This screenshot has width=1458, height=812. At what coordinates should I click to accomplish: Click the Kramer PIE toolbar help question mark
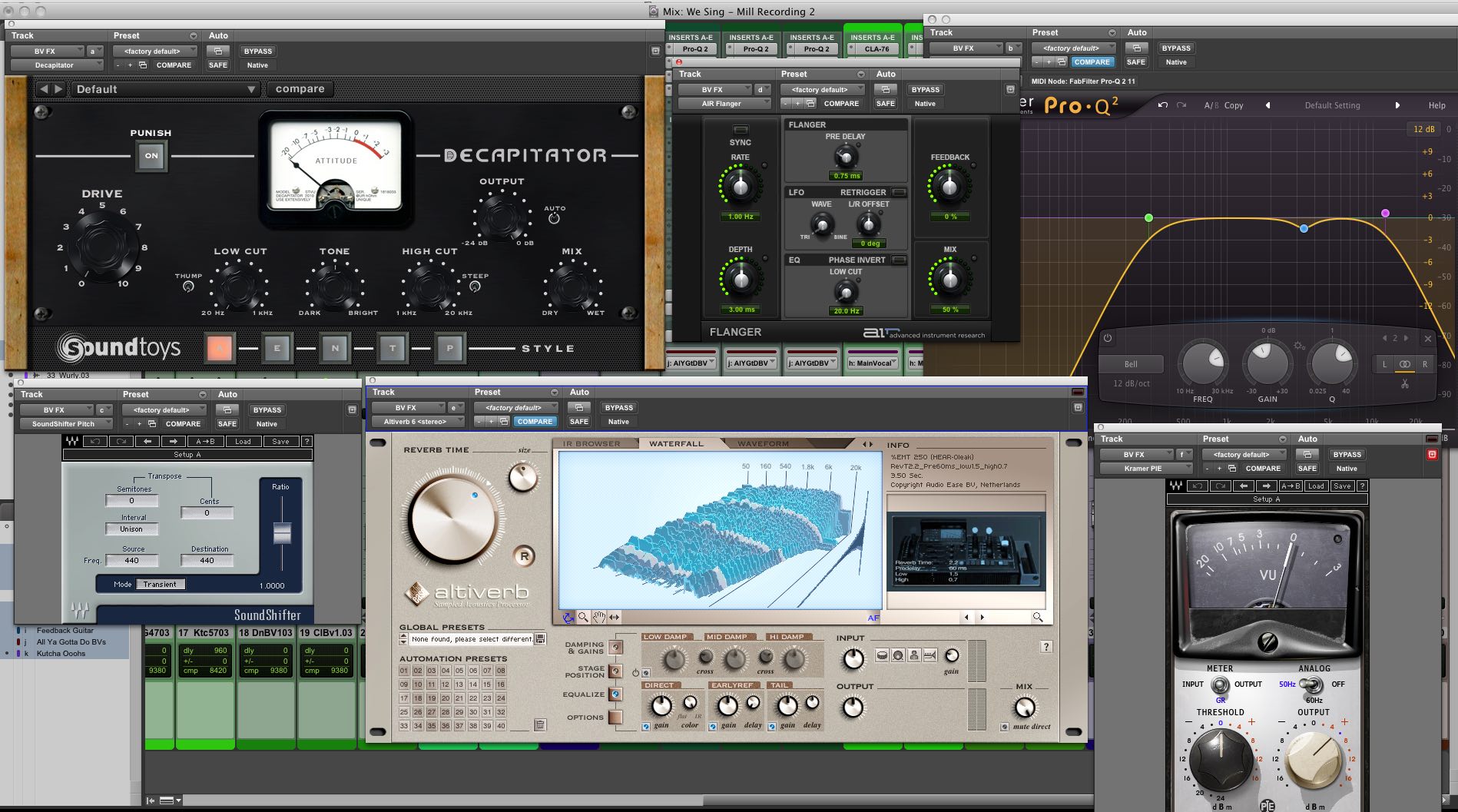coord(1362,486)
